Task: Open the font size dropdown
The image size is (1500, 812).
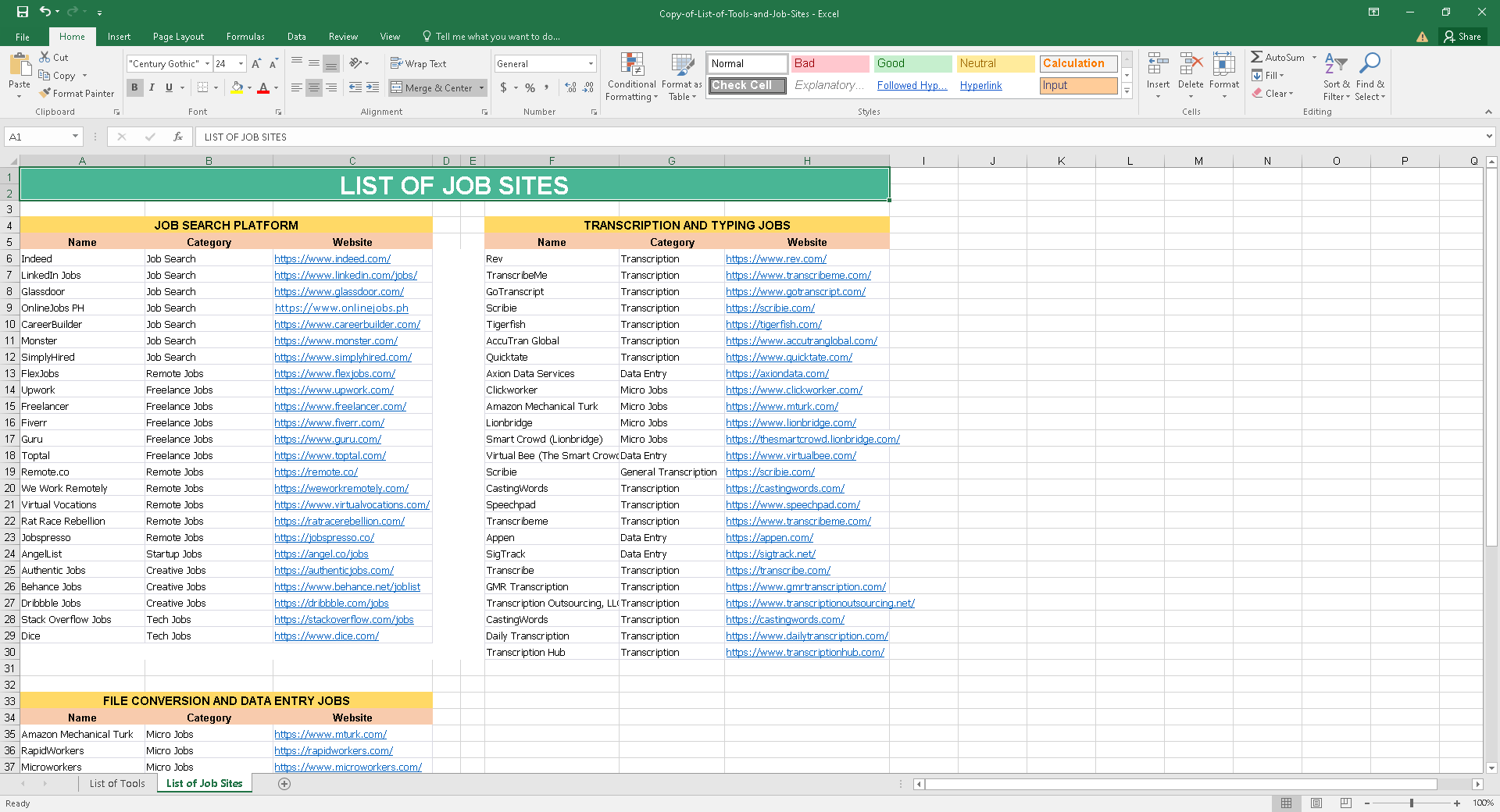Action: tap(241, 64)
